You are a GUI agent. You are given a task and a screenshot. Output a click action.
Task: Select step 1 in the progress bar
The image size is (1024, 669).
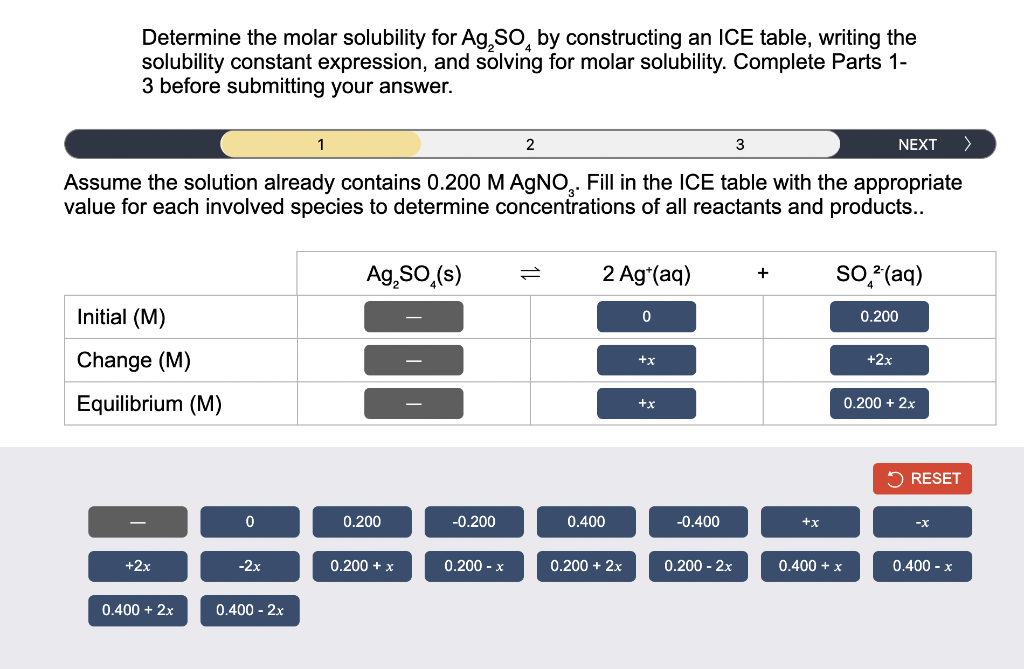320,143
